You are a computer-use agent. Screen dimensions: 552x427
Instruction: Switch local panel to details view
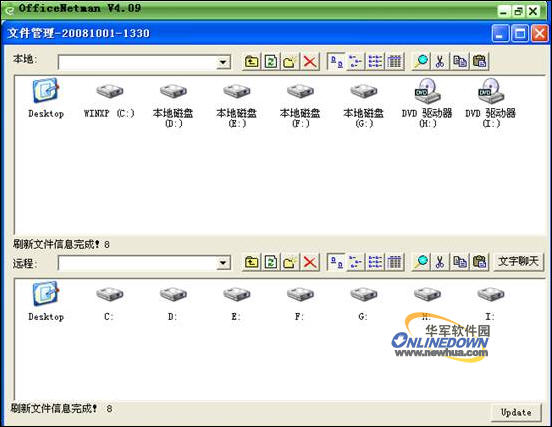click(394, 62)
